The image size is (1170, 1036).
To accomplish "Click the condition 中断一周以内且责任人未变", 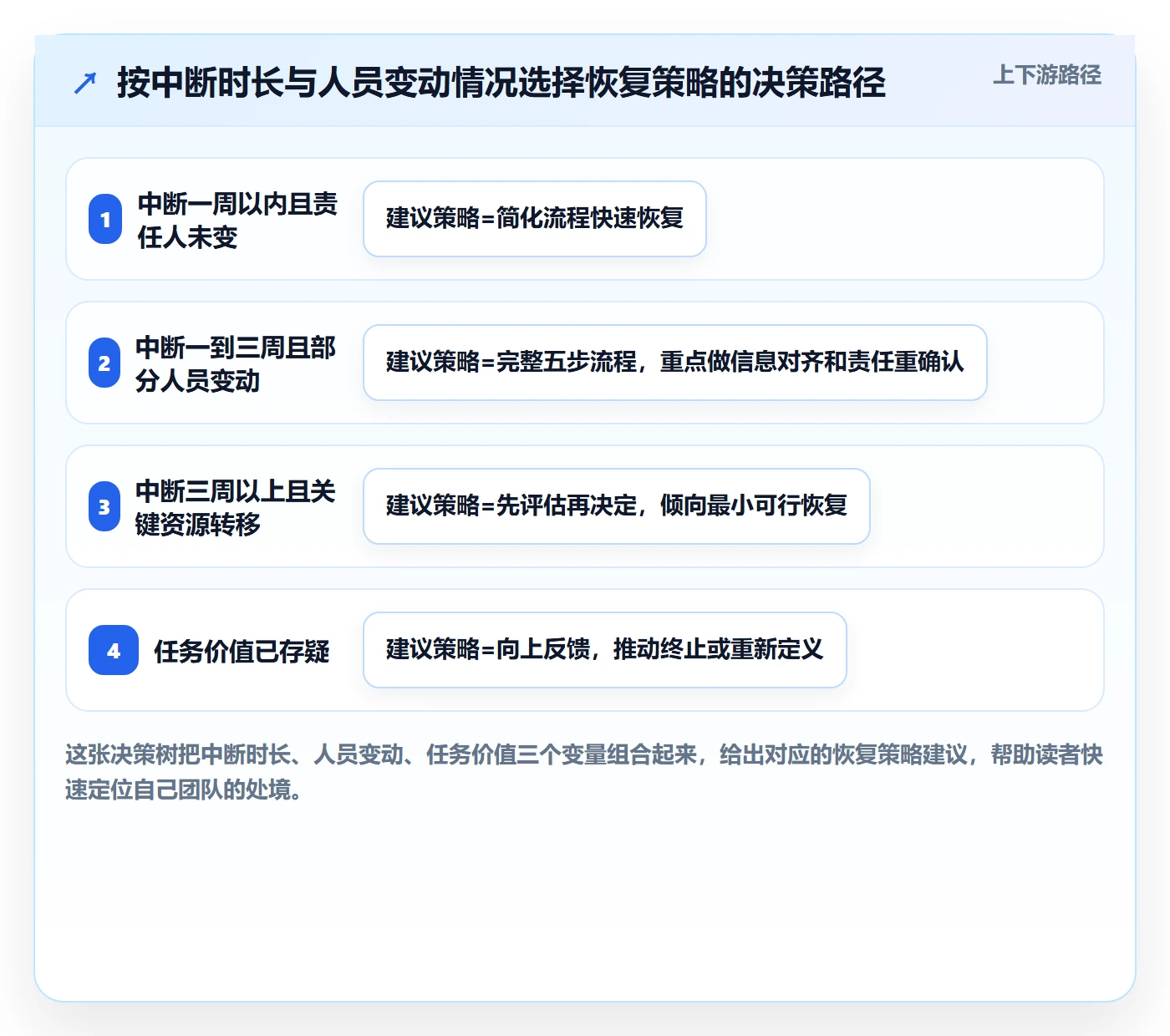I will (237, 220).
